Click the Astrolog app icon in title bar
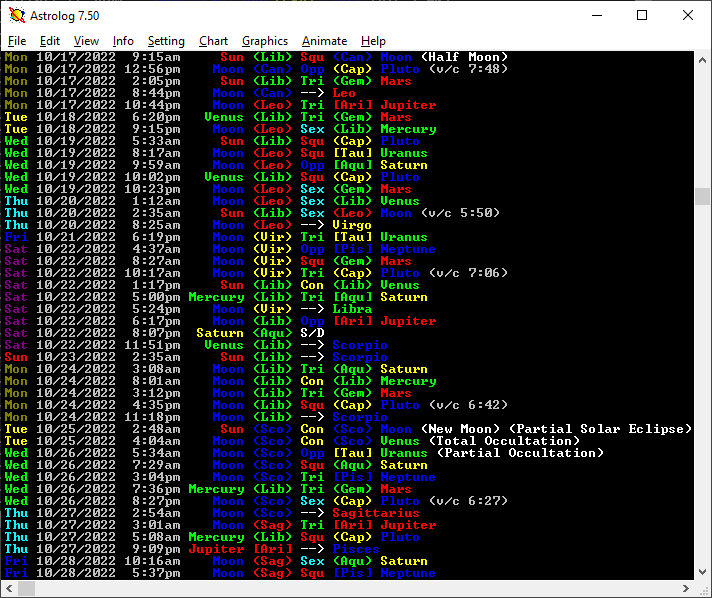 [17, 15]
